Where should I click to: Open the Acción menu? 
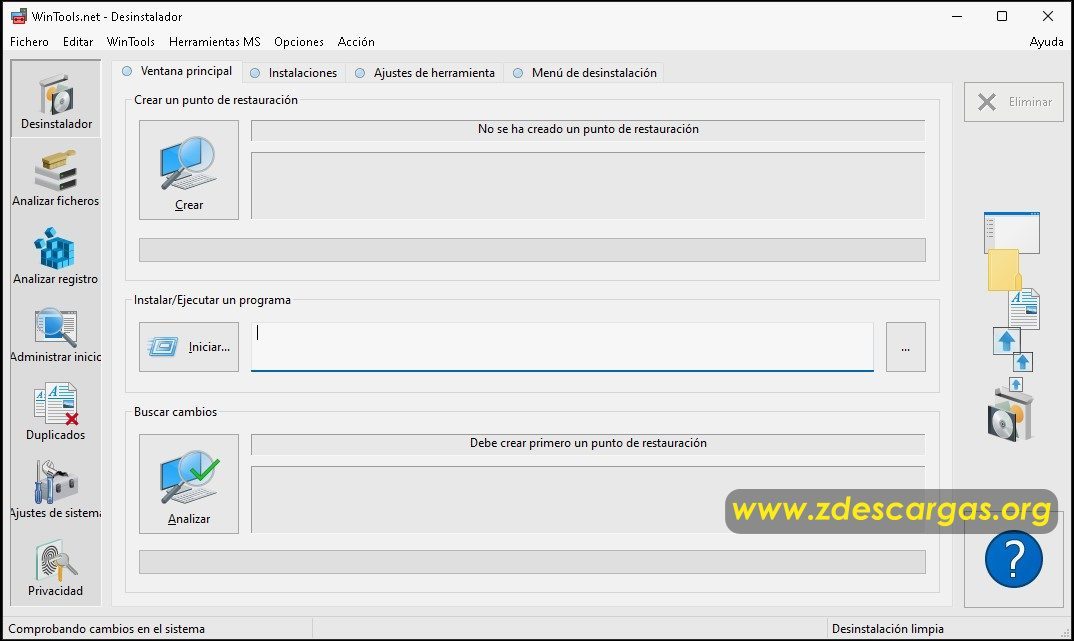[356, 42]
